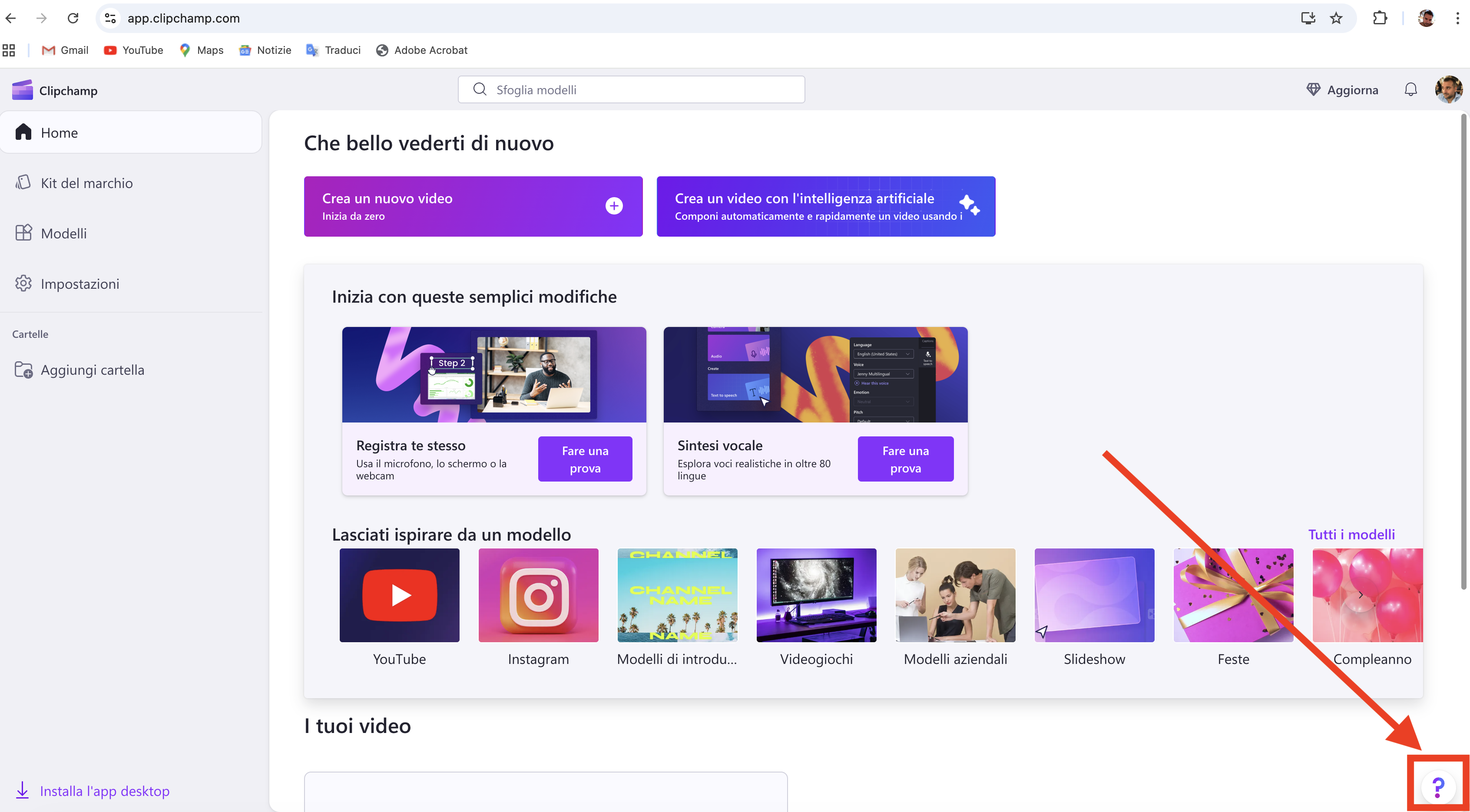Image resolution: width=1470 pixels, height=812 pixels.
Task: Click Aggiungi cartella to add folder
Action: 80,370
